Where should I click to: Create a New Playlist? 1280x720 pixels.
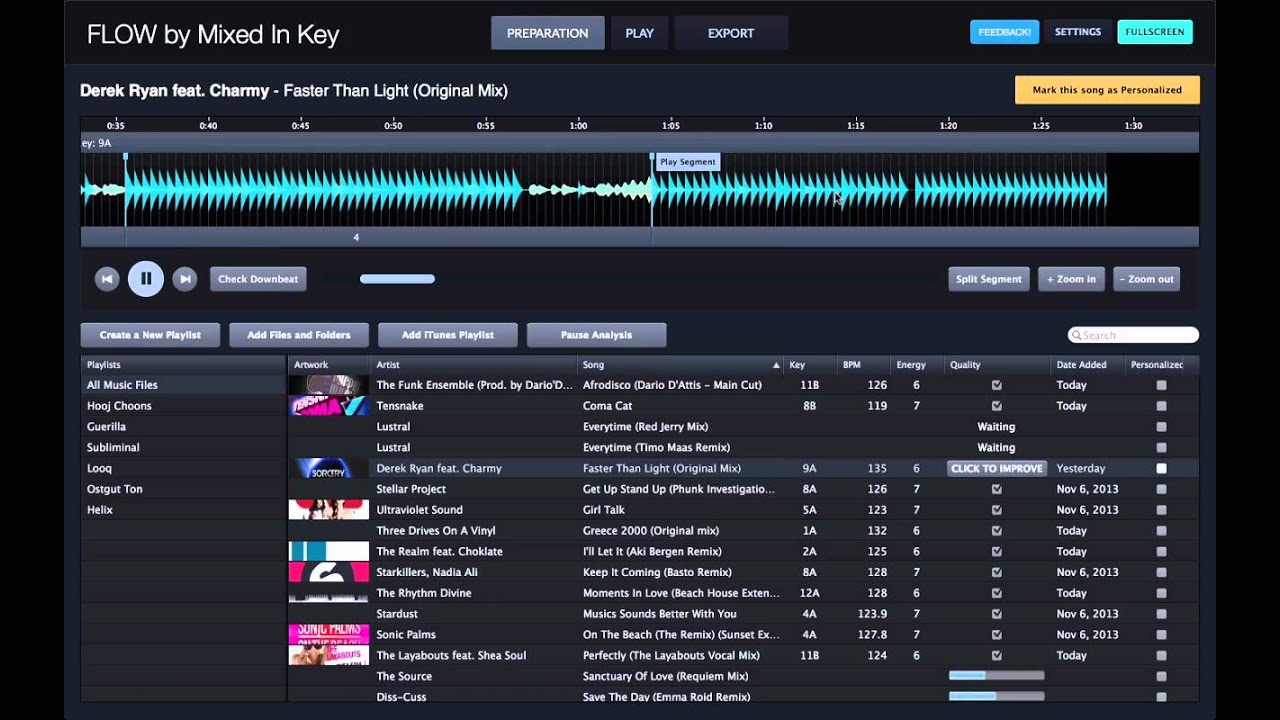click(x=150, y=335)
